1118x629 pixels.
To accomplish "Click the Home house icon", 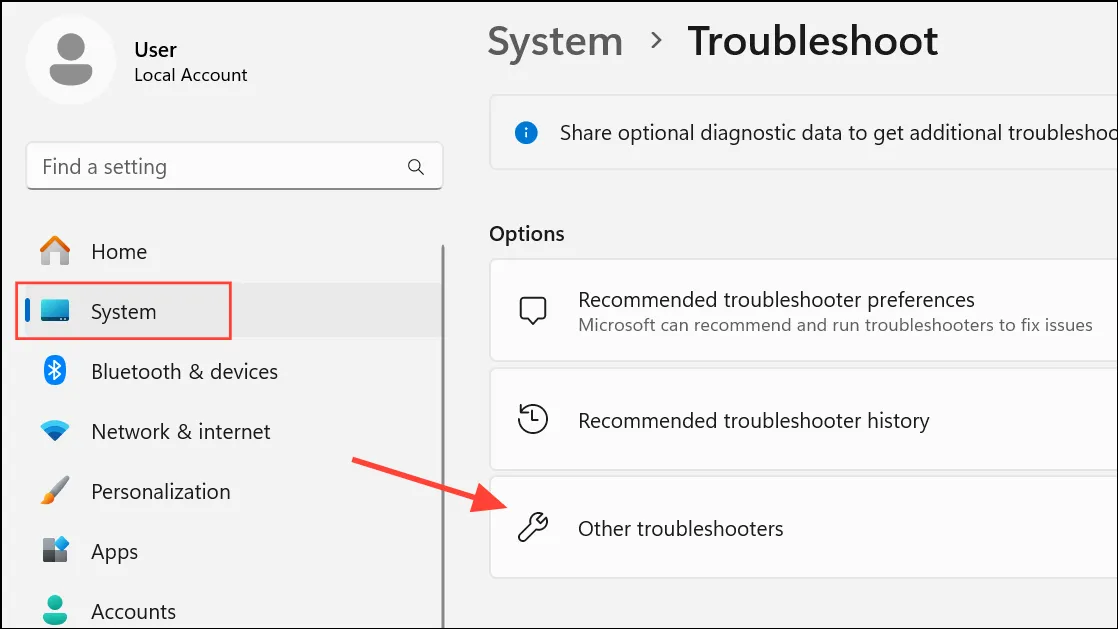I will click(55, 251).
